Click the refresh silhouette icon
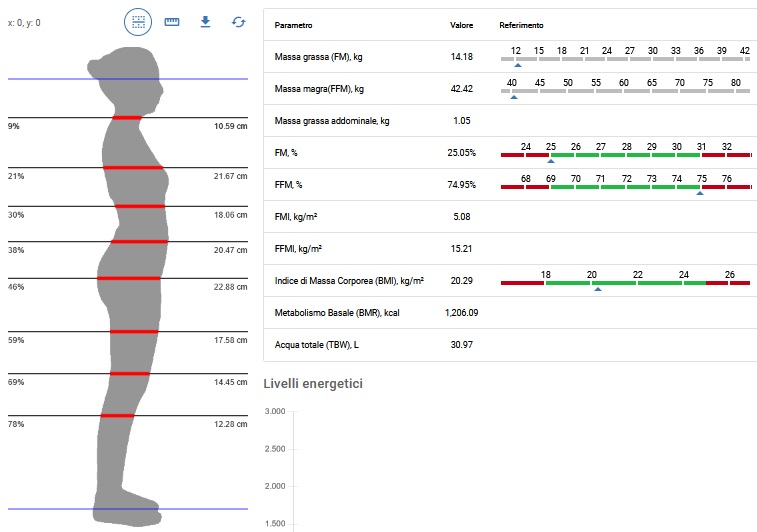Image resolution: width=757 pixels, height=532 pixels. pos(238,21)
